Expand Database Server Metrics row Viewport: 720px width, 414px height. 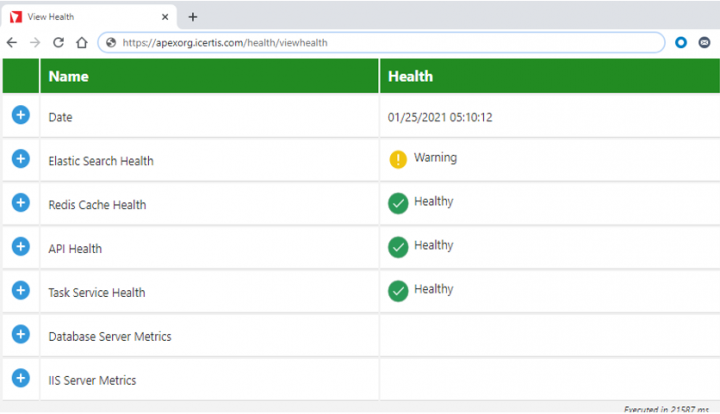pos(21,334)
